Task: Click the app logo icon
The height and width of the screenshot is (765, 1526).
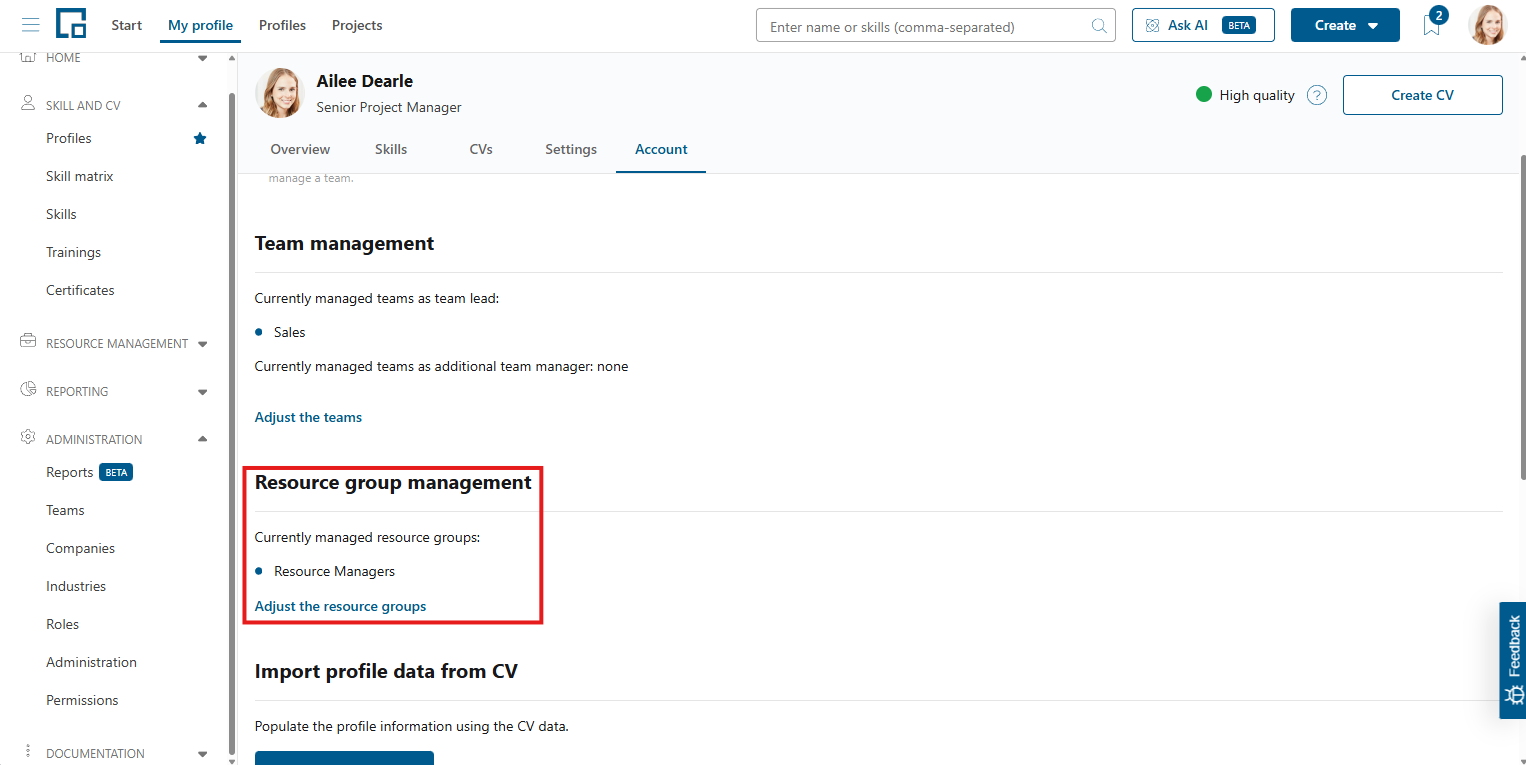Action: [71, 24]
